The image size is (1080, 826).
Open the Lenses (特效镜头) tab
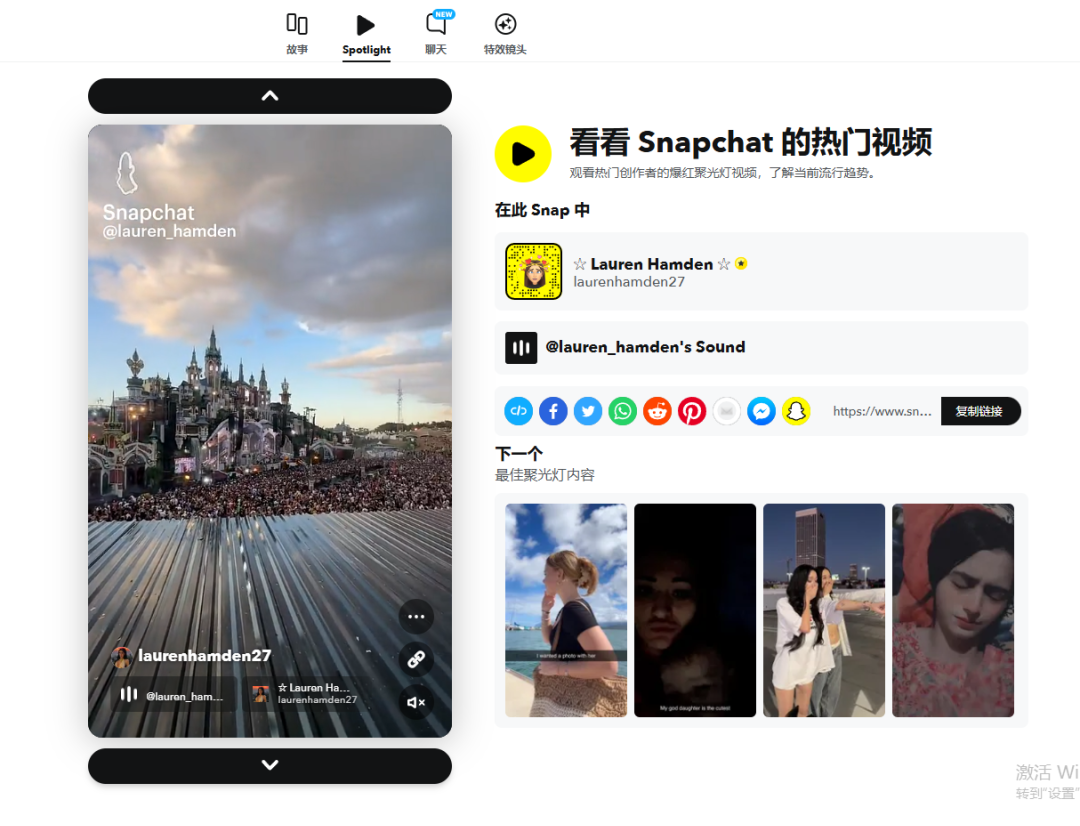coord(505,34)
